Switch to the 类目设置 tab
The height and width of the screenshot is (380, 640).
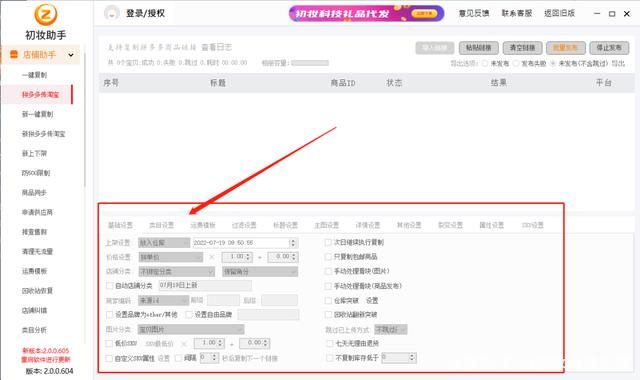[x=162, y=225]
